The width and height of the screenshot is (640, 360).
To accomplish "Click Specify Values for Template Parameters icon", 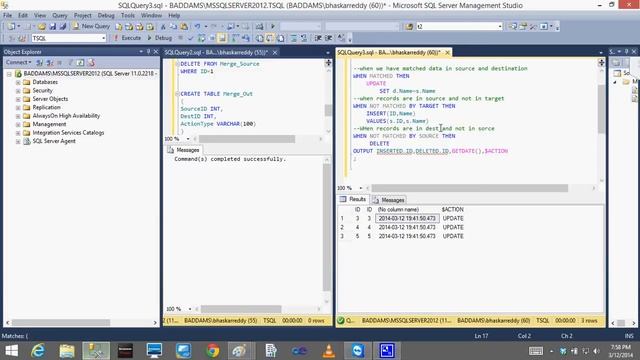I will 341,38.
